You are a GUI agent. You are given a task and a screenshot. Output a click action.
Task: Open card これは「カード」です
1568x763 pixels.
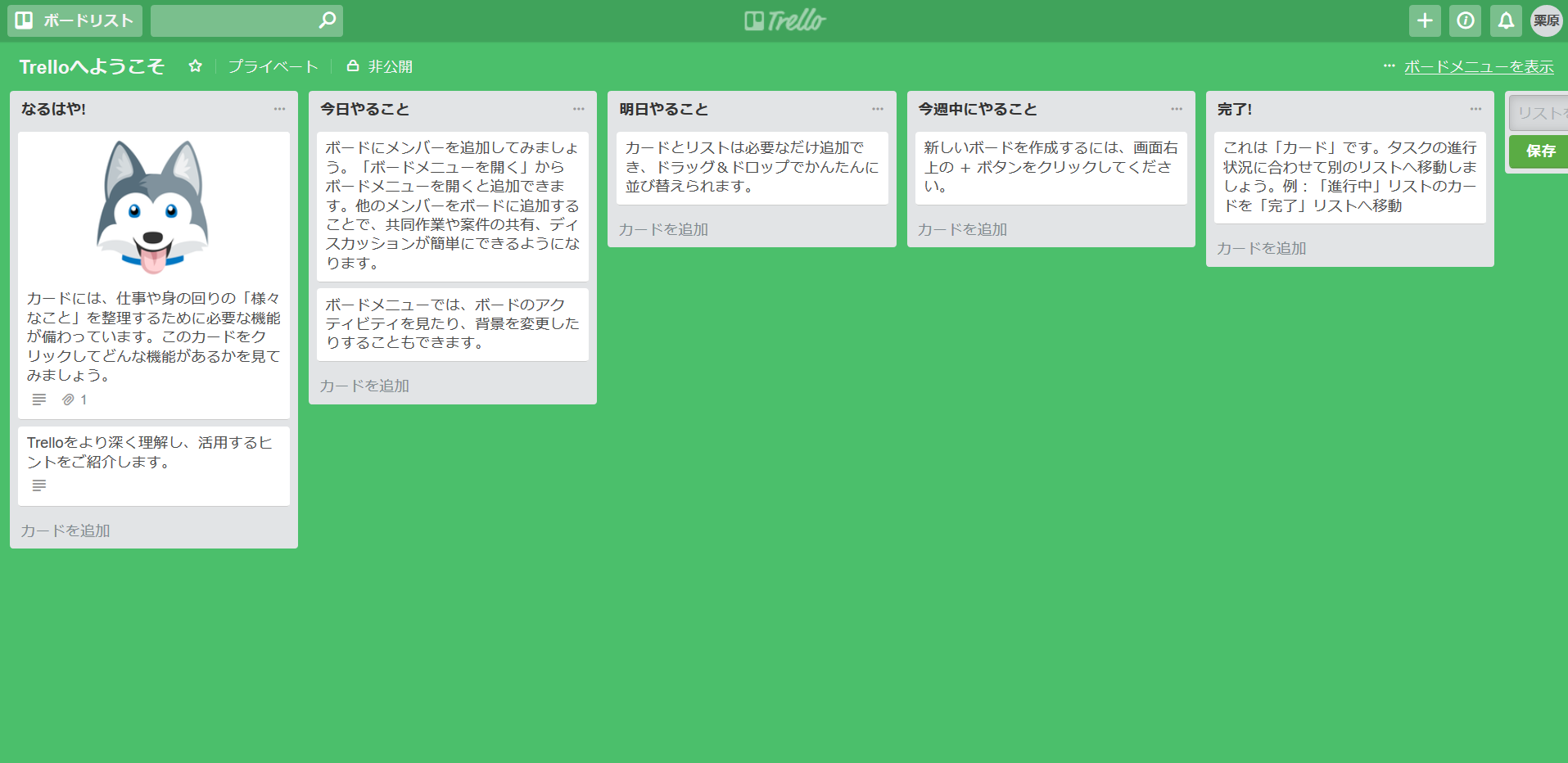pyautogui.click(x=1349, y=178)
